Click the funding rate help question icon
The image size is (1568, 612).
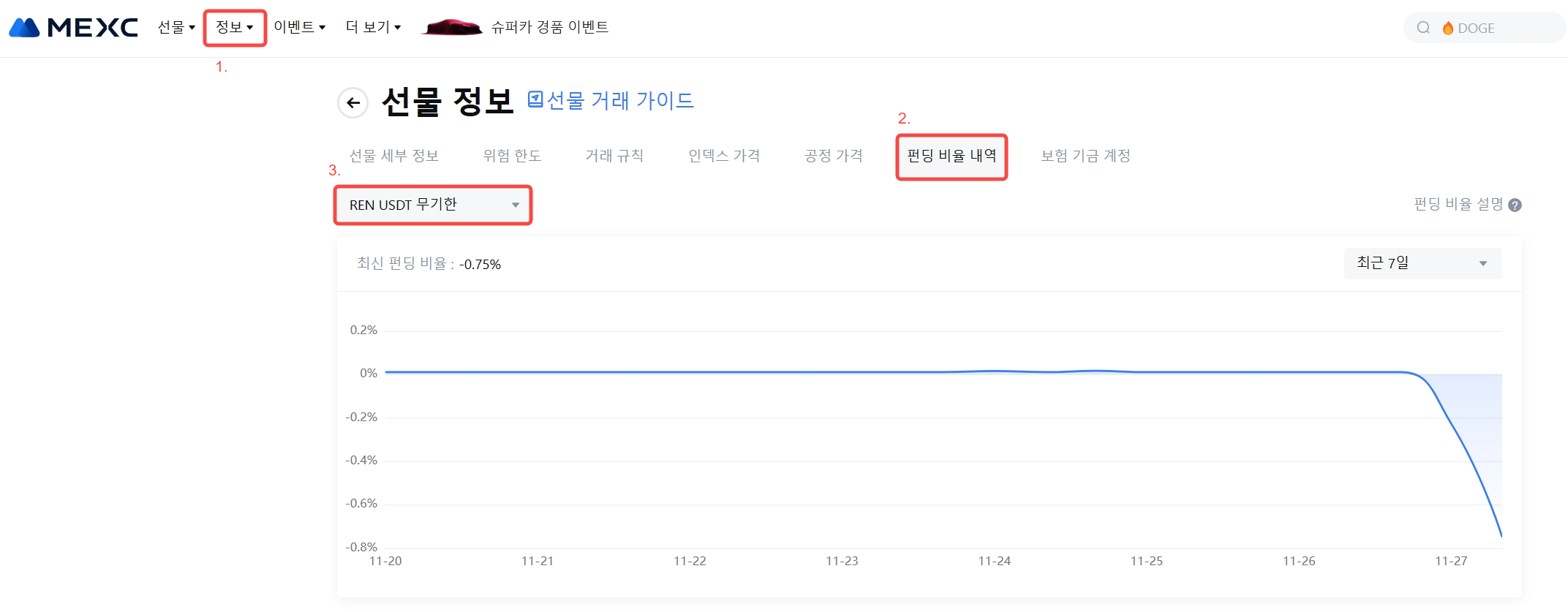1515,205
